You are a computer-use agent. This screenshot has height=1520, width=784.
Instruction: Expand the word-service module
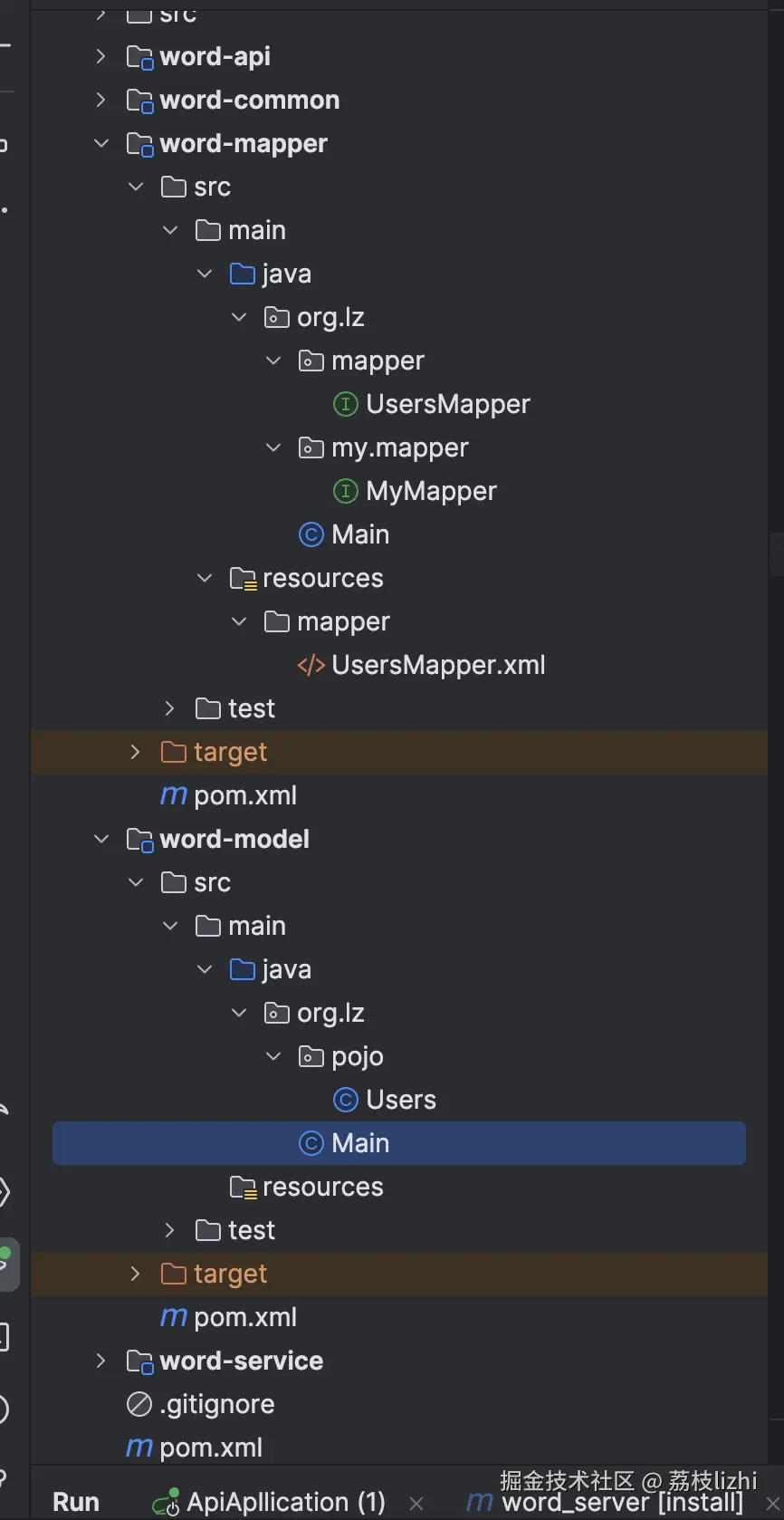(x=100, y=1361)
